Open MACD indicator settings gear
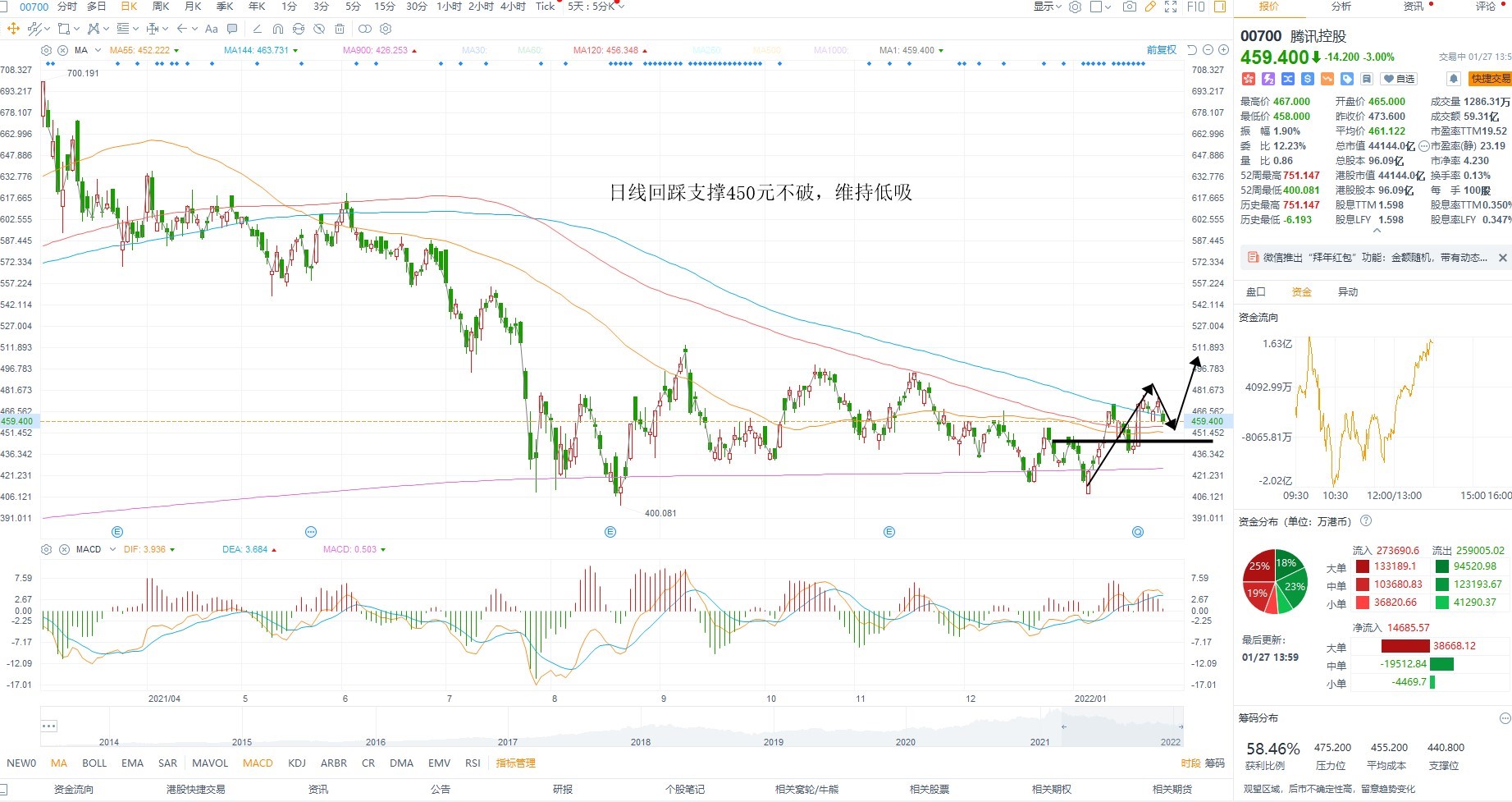 47,549
